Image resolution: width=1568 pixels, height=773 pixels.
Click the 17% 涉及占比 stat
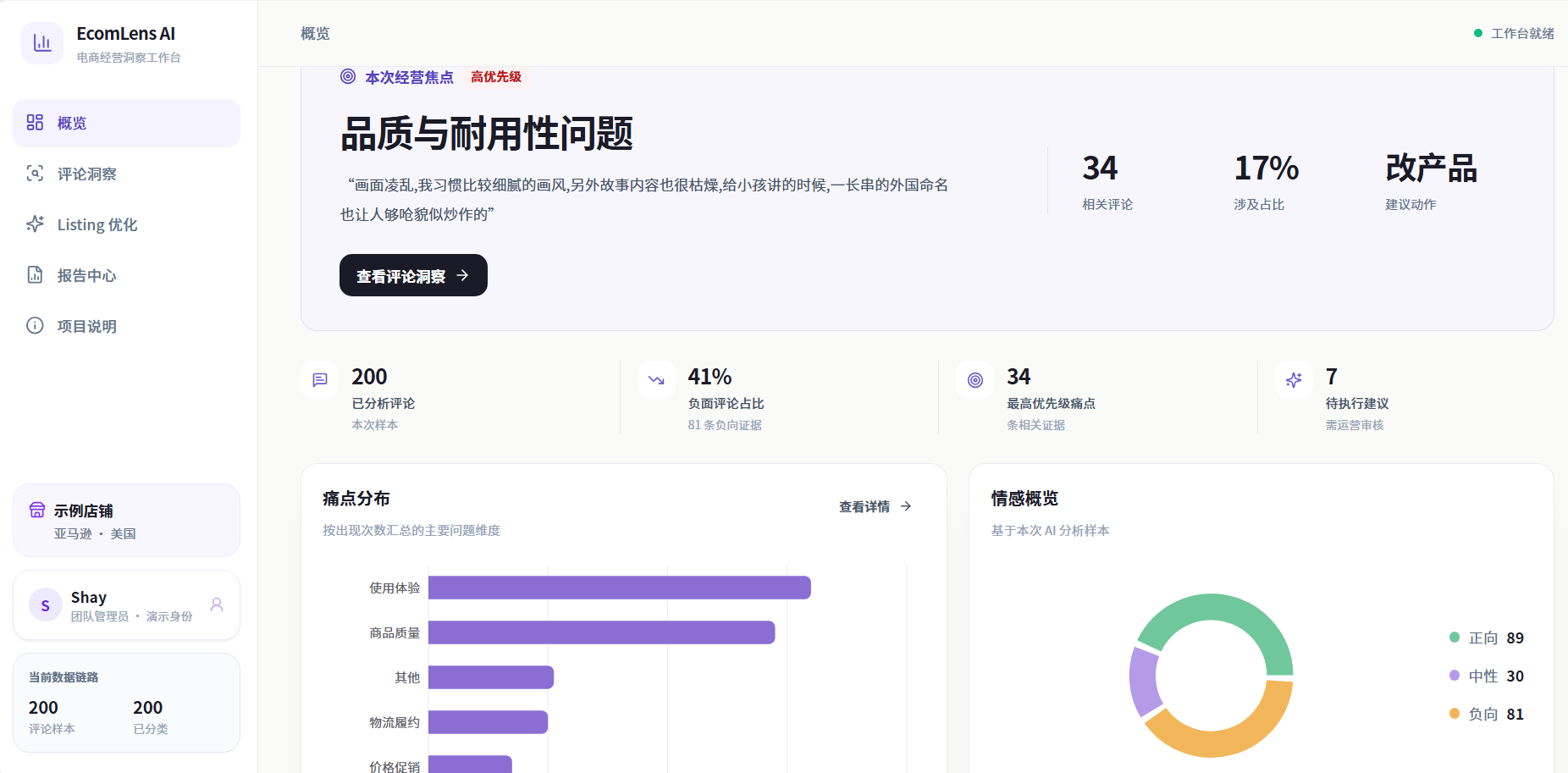(1266, 180)
